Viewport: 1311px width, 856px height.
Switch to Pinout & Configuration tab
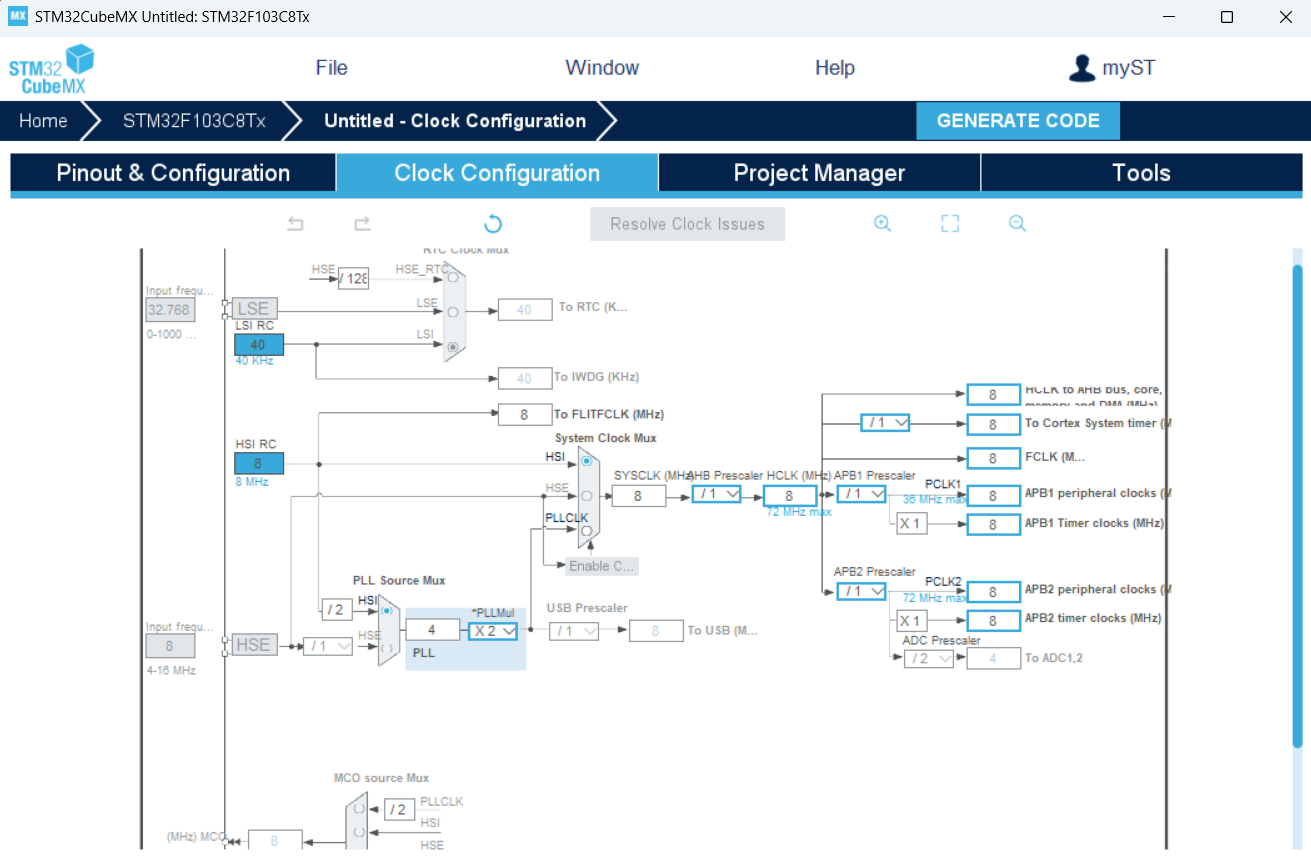173,173
